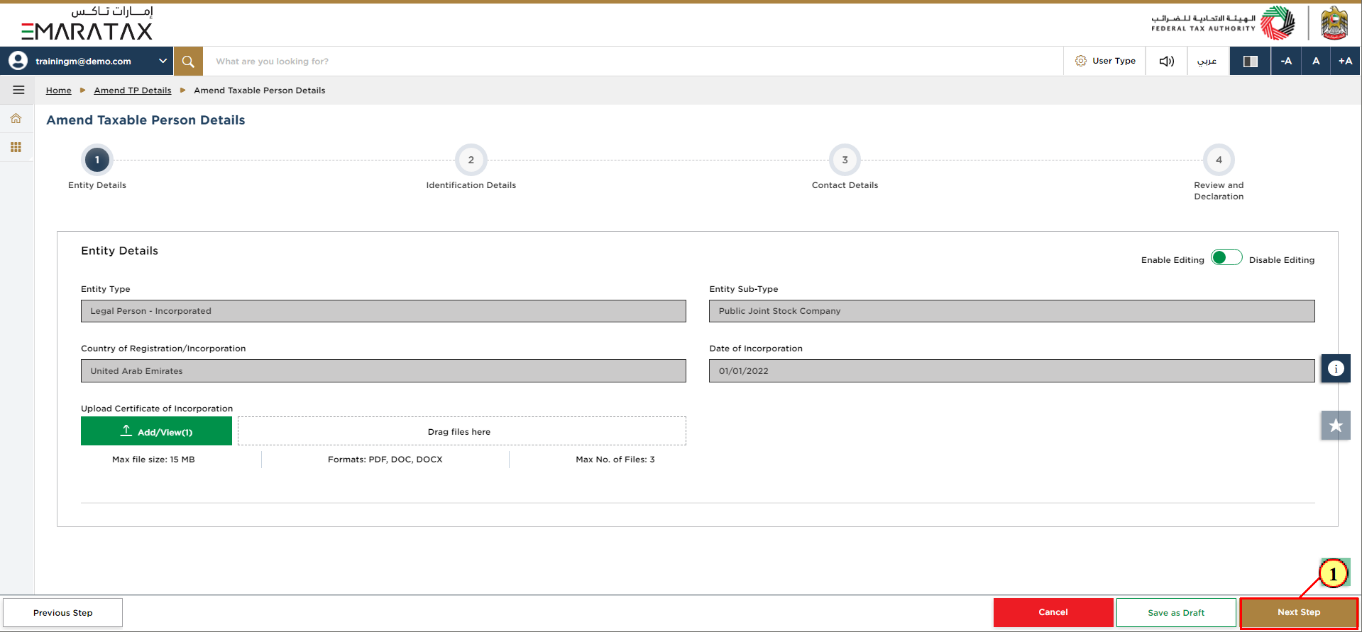Switch language to Arabic
This screenshot has height=632, width=1362.
pos(1208,61)
